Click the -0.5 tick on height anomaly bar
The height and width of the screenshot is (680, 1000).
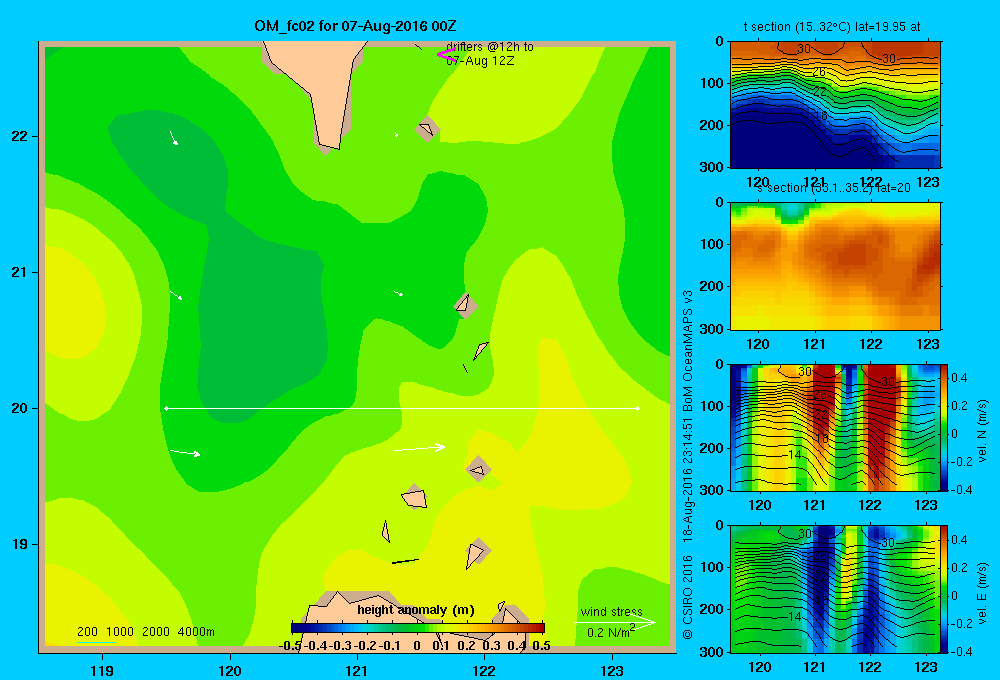[x=290, y=646]
